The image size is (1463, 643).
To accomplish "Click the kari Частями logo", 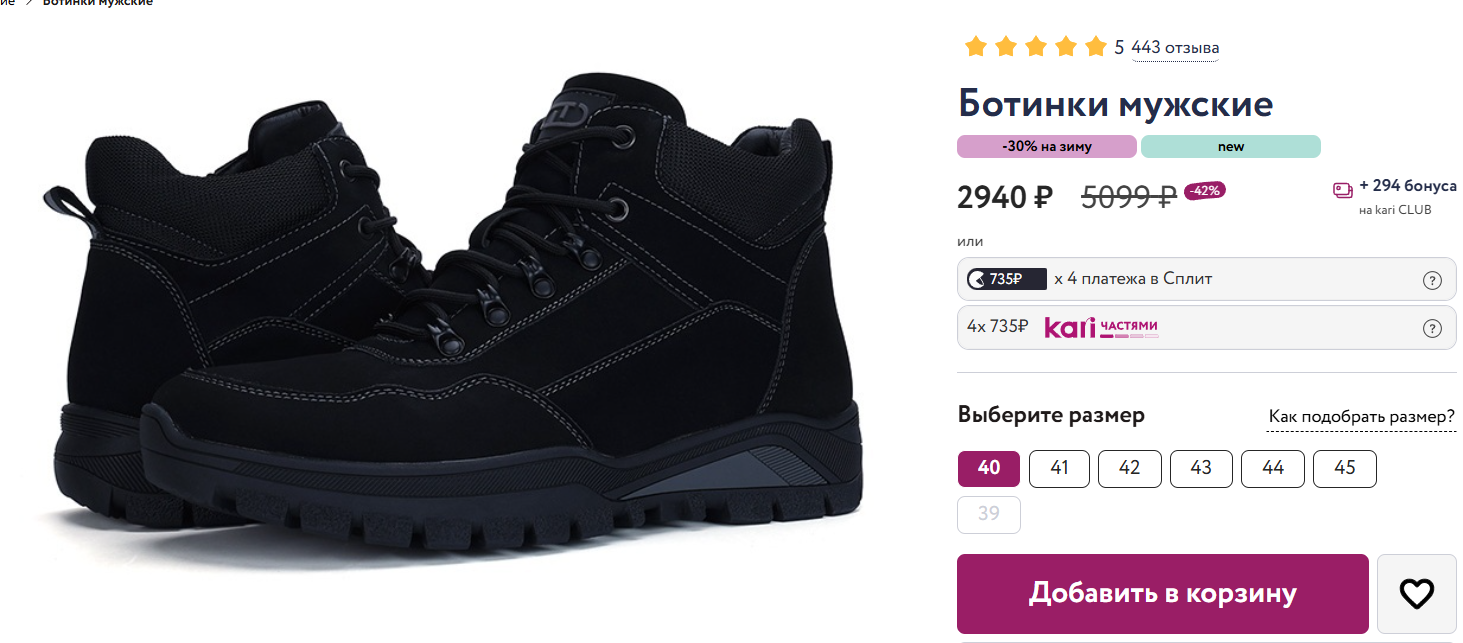I will [x=1101, y=328].
